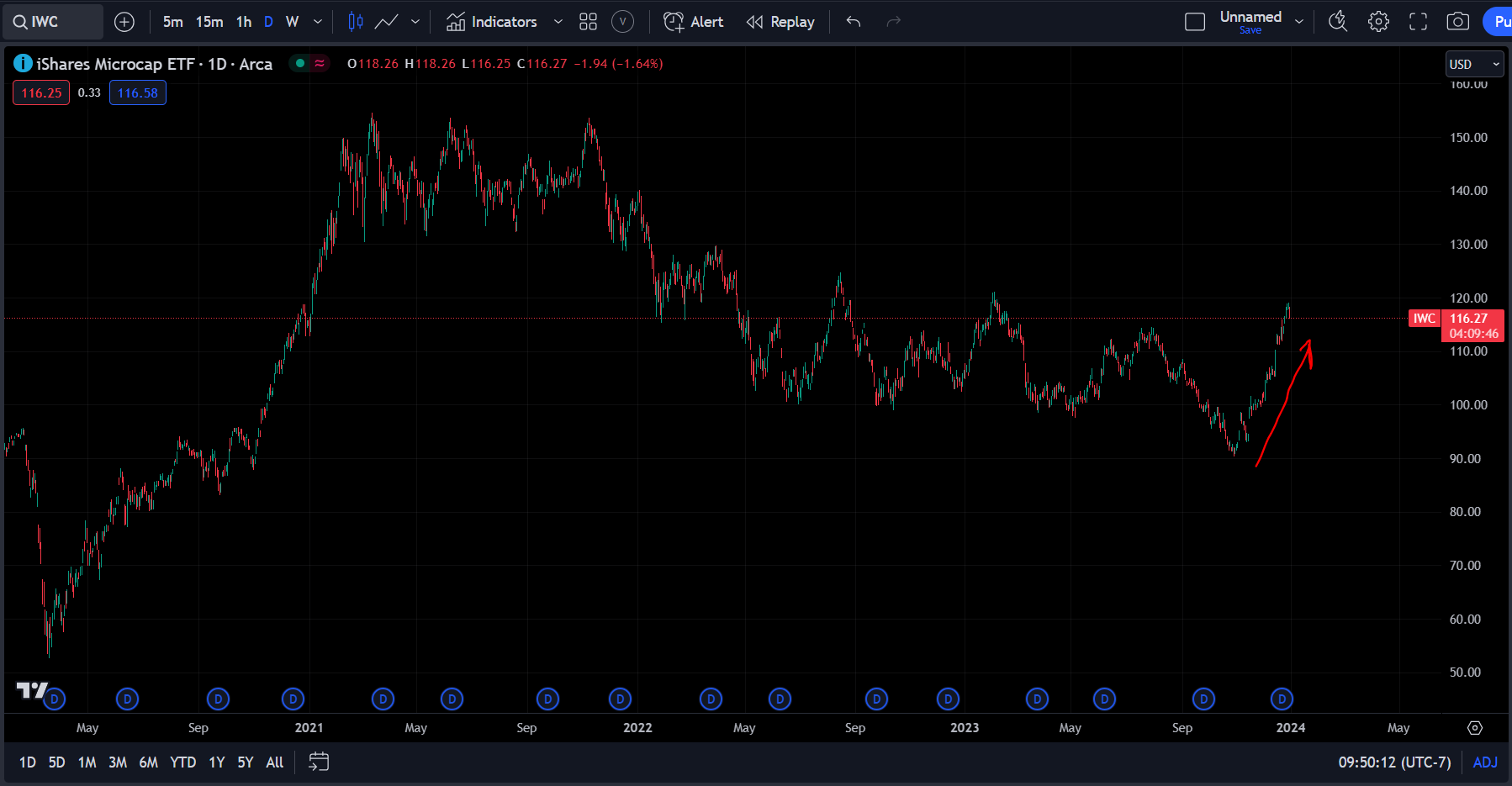Create a new Alert
The width and height of the screenshot is (1512, 786).
[694, 22]
